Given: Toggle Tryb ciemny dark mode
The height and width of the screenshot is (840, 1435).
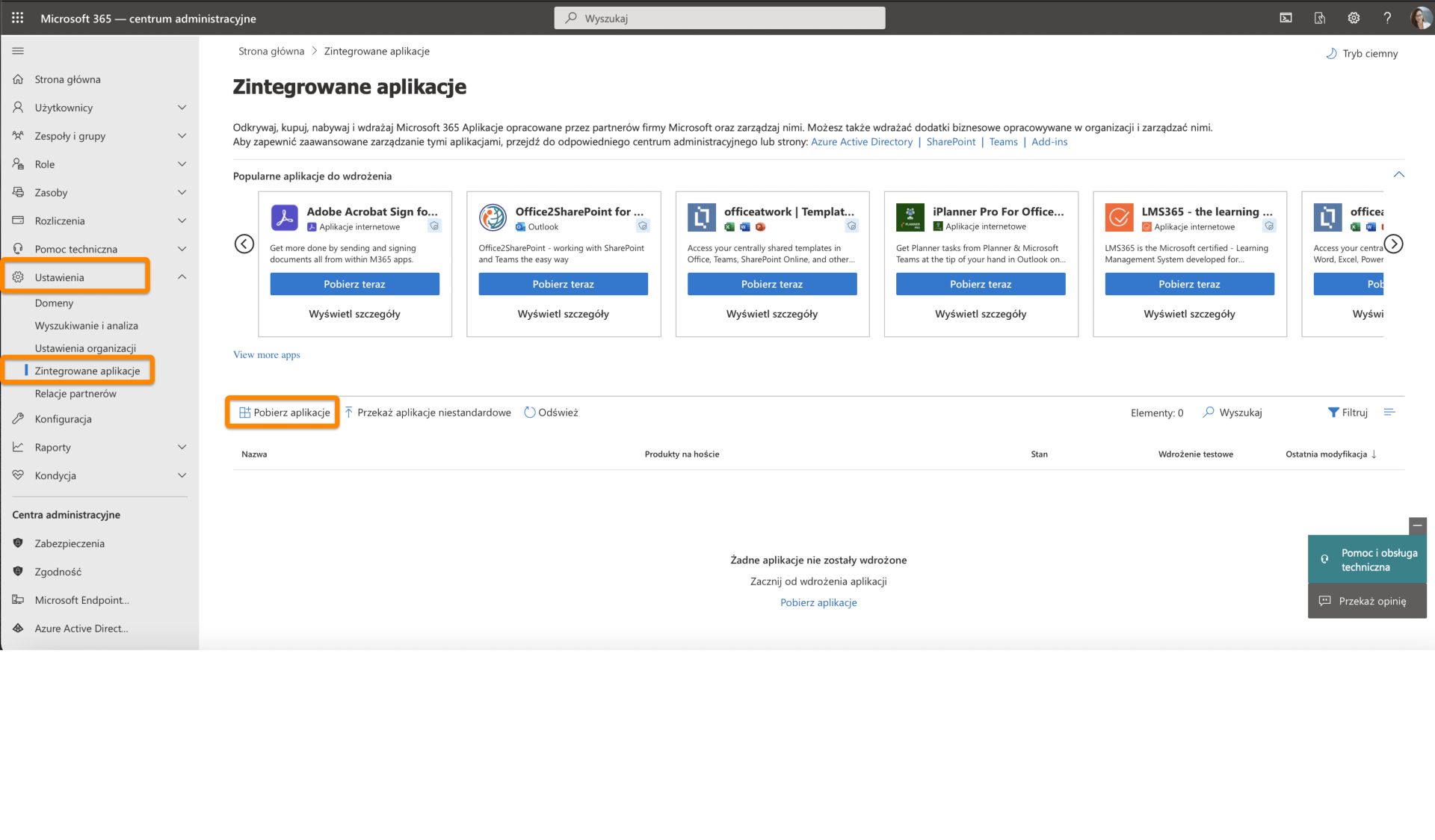Looking at the screenshot, I should (x=1362, y=54).
